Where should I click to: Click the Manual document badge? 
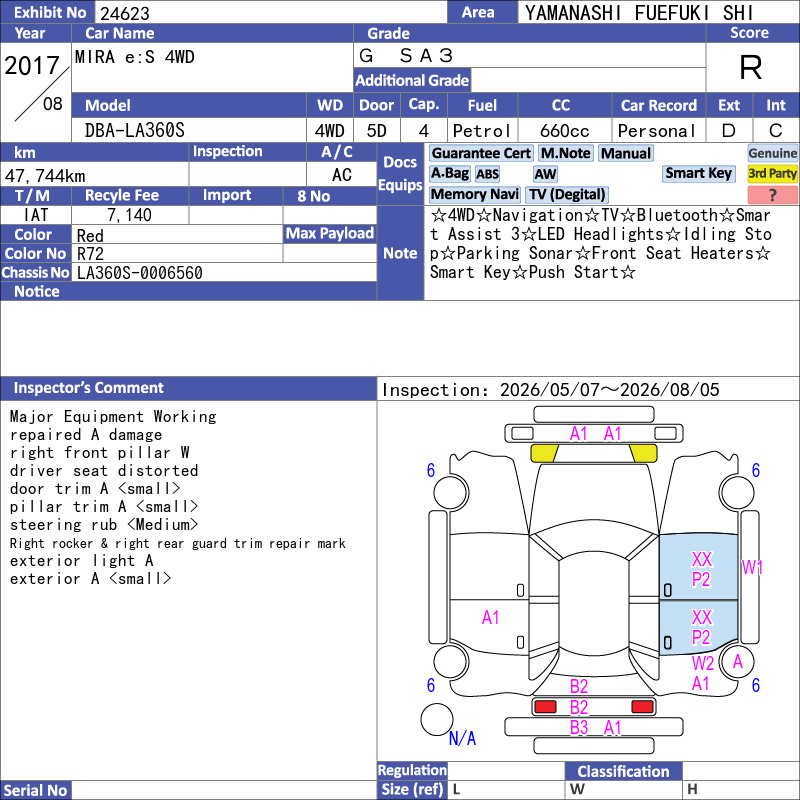tap(626, 153)
